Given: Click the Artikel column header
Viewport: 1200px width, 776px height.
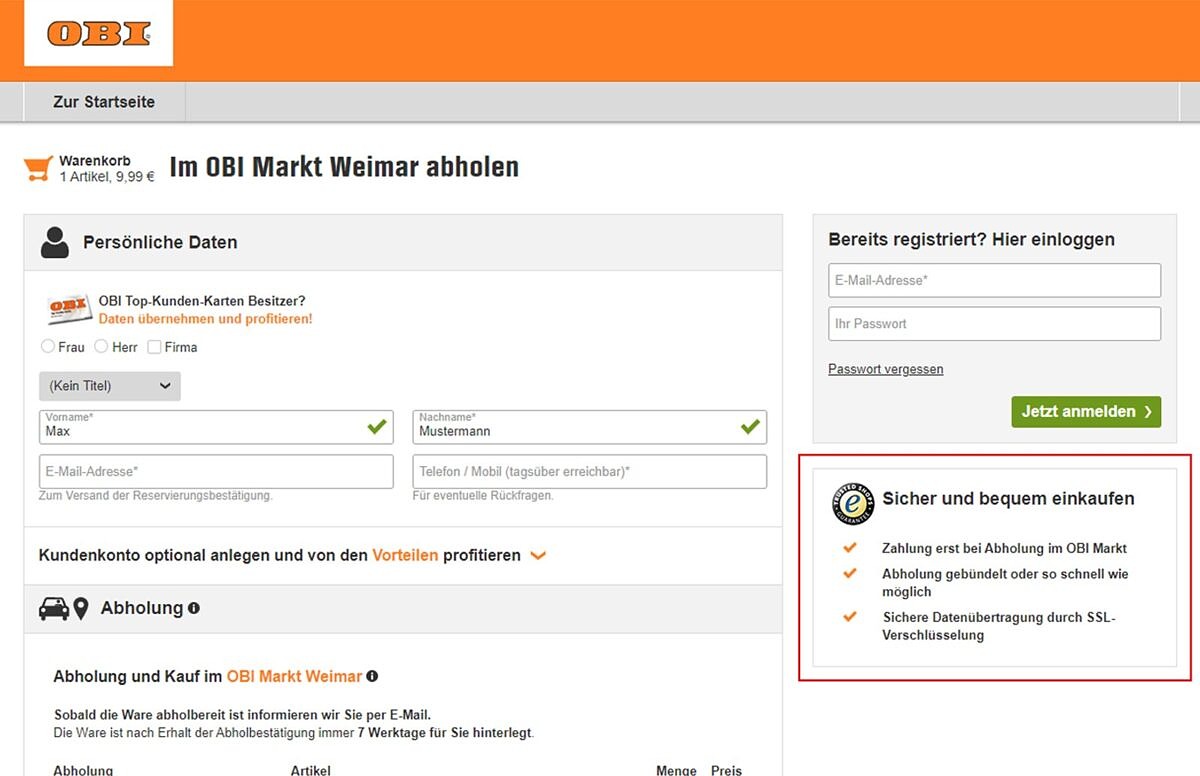Looking at the screenshot, I should 311,770.
